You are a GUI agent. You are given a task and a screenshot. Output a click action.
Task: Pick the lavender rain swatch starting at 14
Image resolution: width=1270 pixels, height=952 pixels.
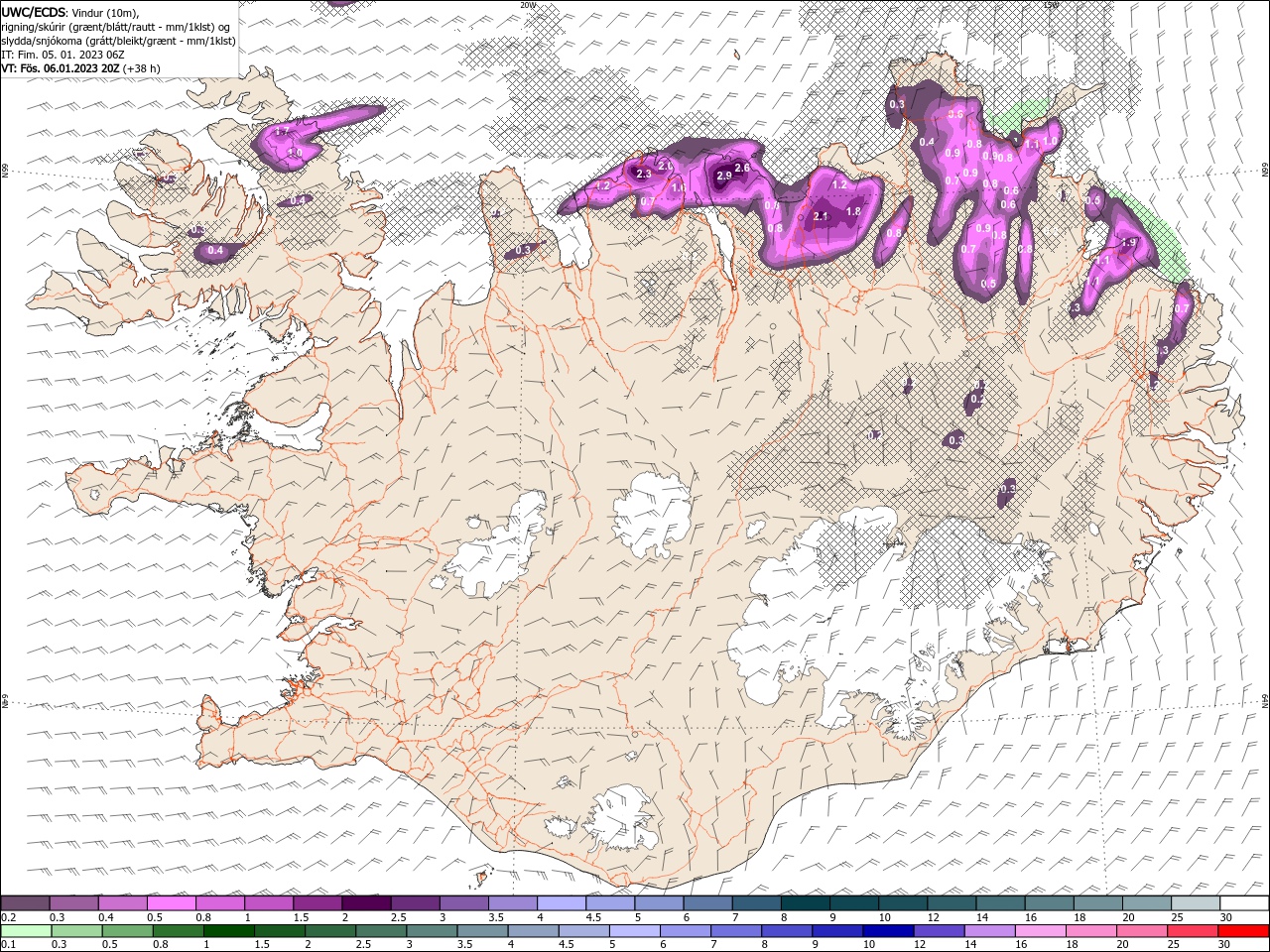988,931
